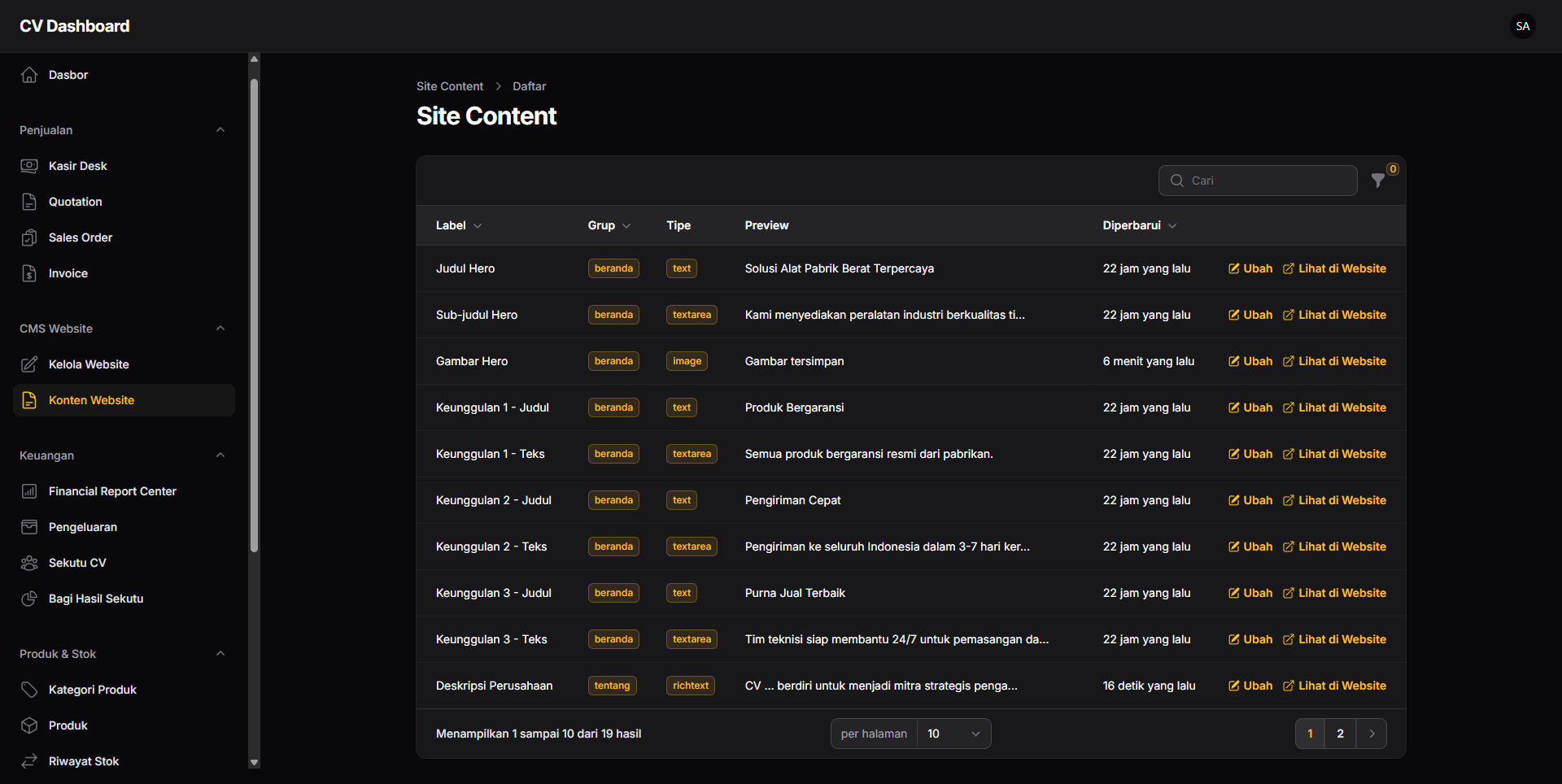Click the Invoice document icon
1562x784 pixels.
point(29,273)
